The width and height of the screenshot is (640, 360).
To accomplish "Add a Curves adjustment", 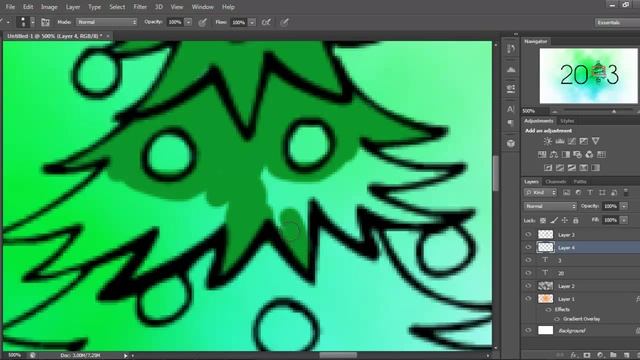I will [572, 141].
